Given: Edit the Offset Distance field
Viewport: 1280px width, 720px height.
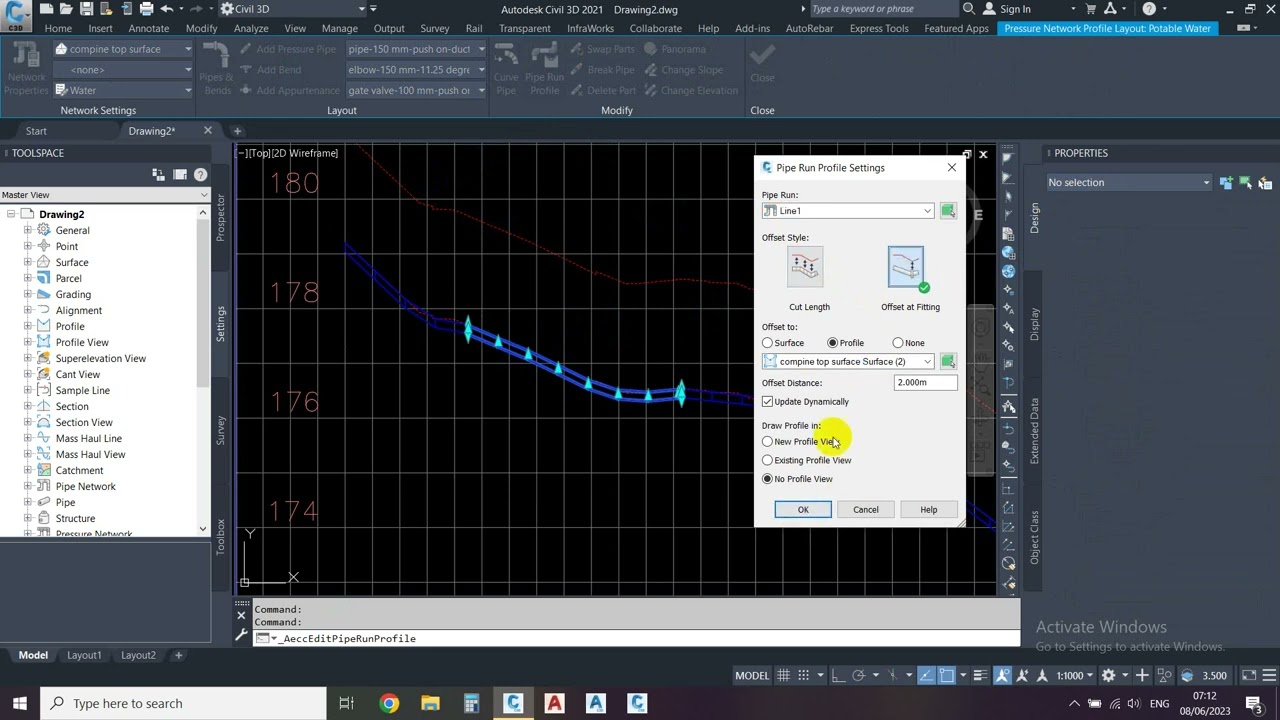Looking at the screenshot, I should click(x=925, y=383).
